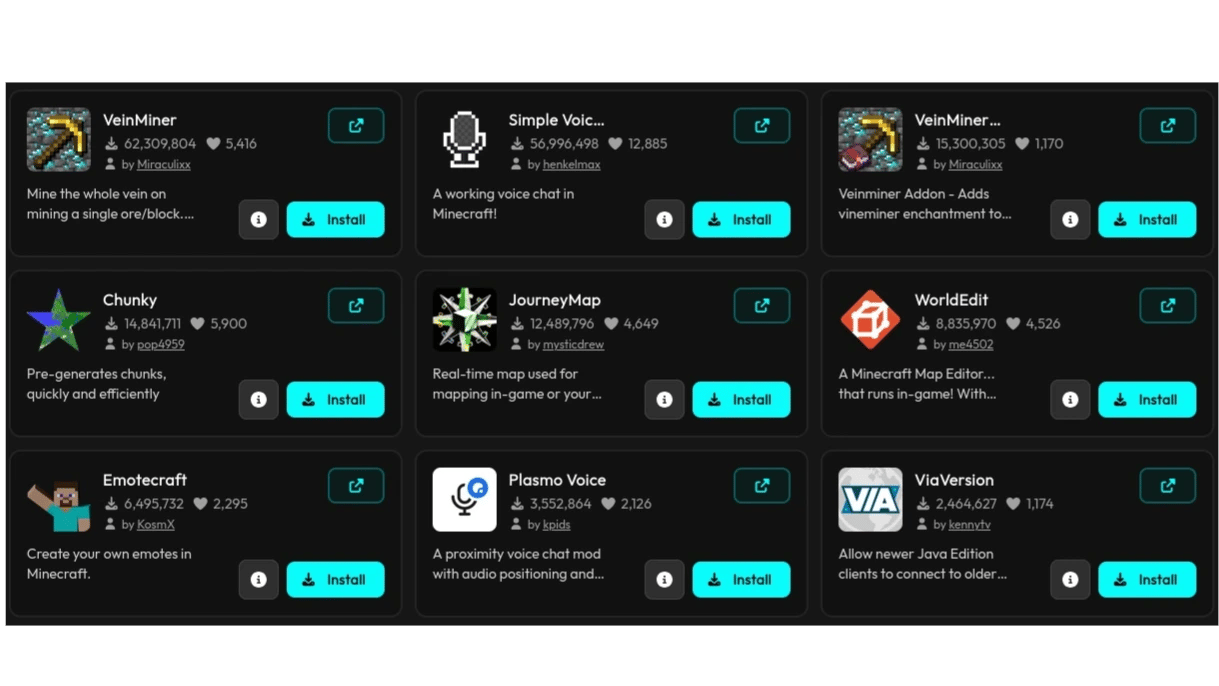This screenshot has width=1219, height=686.
Task: Show info for Chunky
Action: (x=259, y=400)
